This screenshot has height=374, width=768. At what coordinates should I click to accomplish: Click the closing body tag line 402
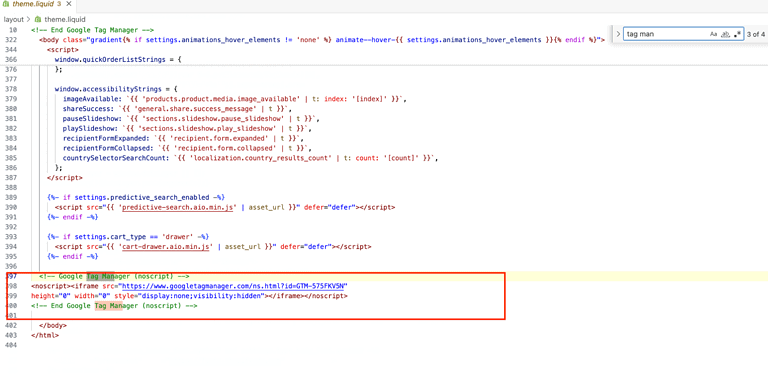53,326
